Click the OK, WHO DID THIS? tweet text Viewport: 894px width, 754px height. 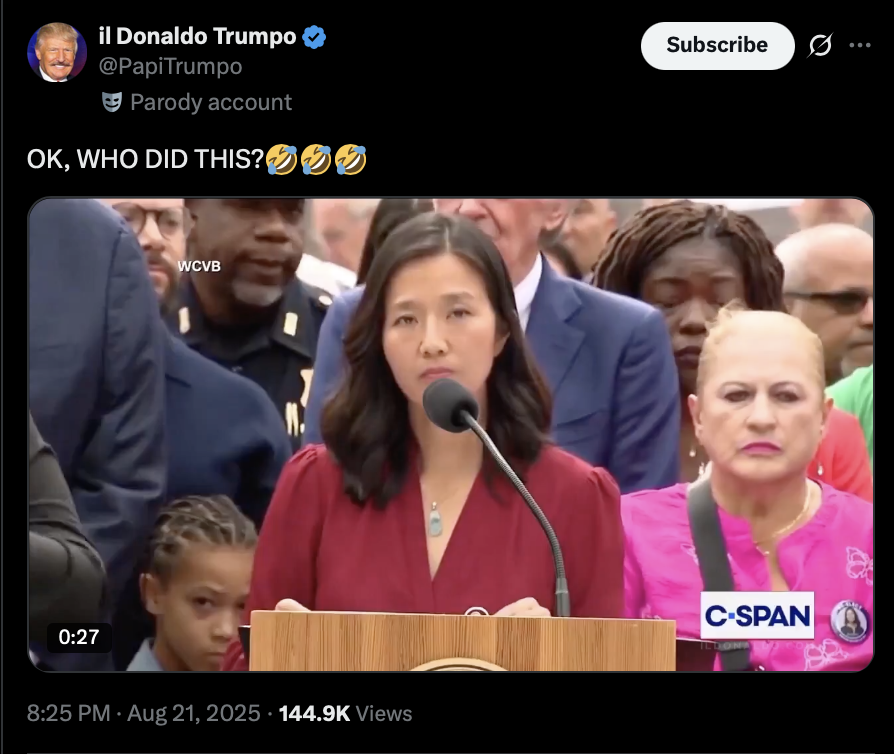click(x=145, y=159)
